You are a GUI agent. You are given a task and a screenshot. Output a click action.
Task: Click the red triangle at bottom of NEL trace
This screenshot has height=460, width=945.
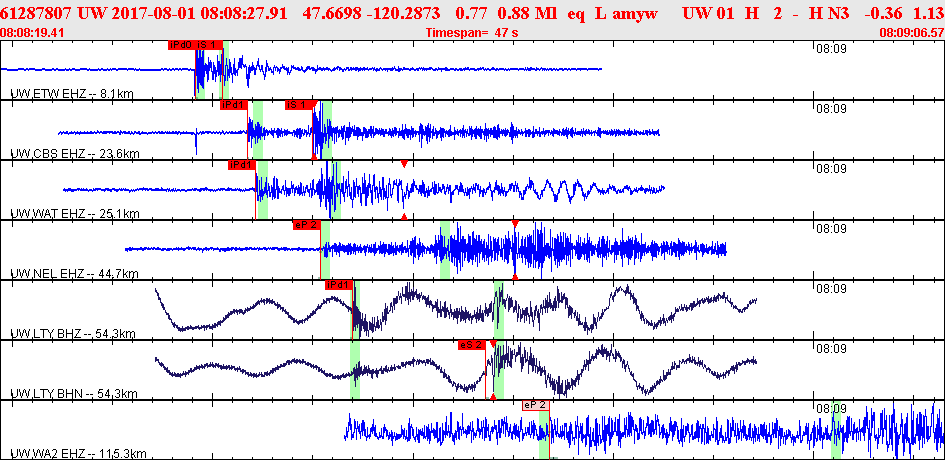coord(515,277)
